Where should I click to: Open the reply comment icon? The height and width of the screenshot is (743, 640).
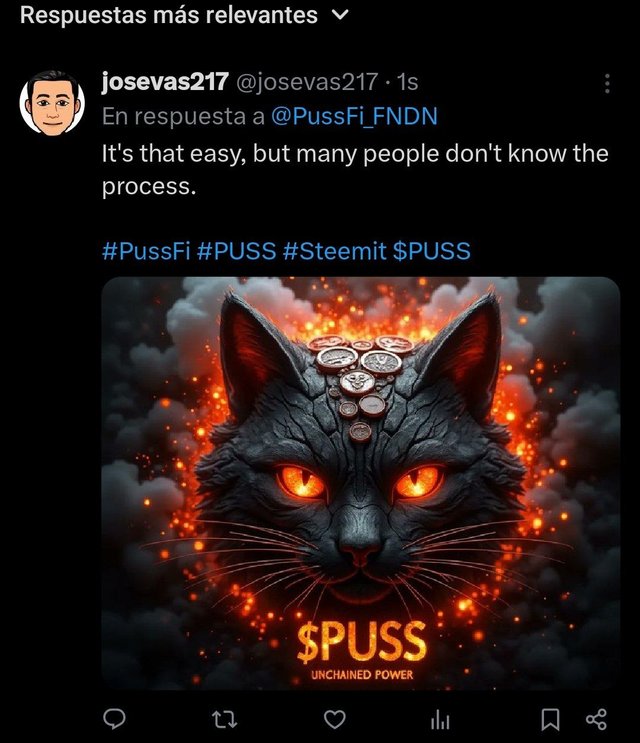tap(114, 719)
